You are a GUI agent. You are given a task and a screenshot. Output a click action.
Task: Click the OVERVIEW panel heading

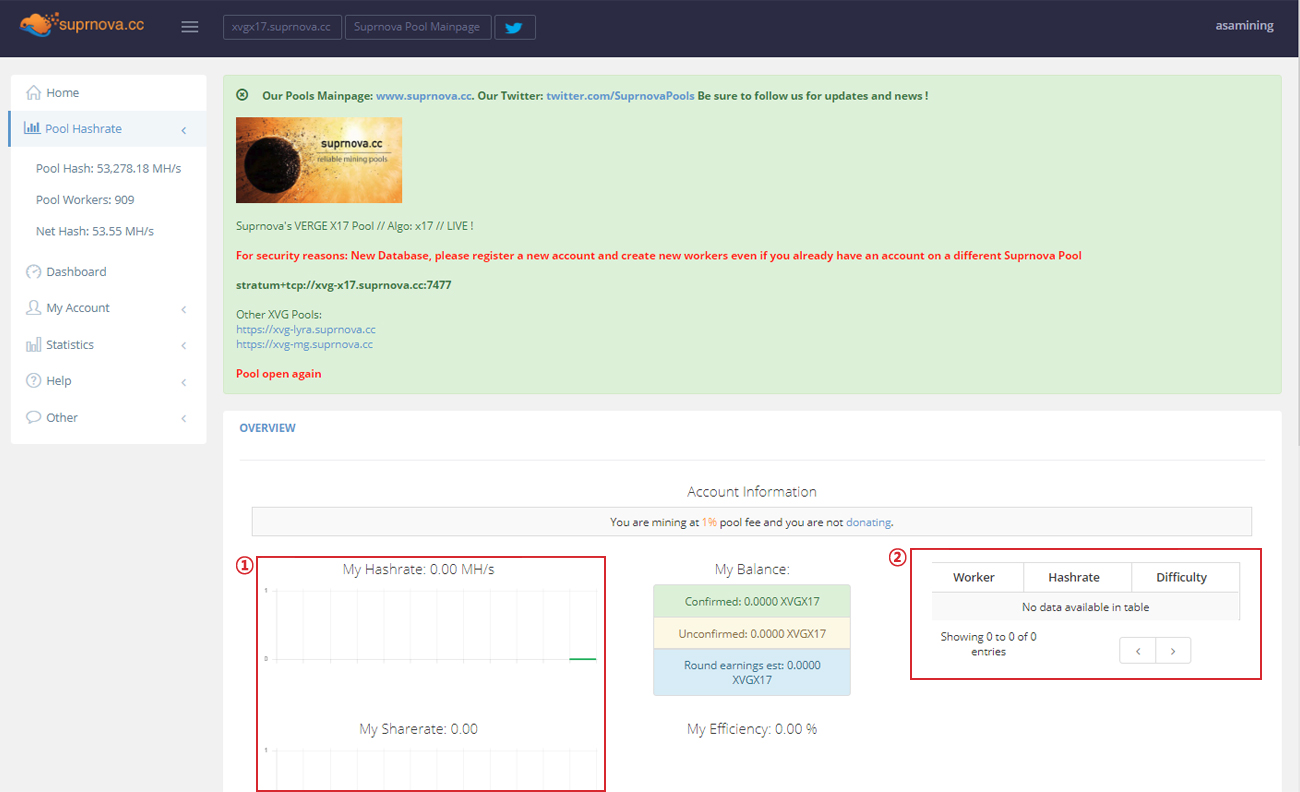pos(268,428)
